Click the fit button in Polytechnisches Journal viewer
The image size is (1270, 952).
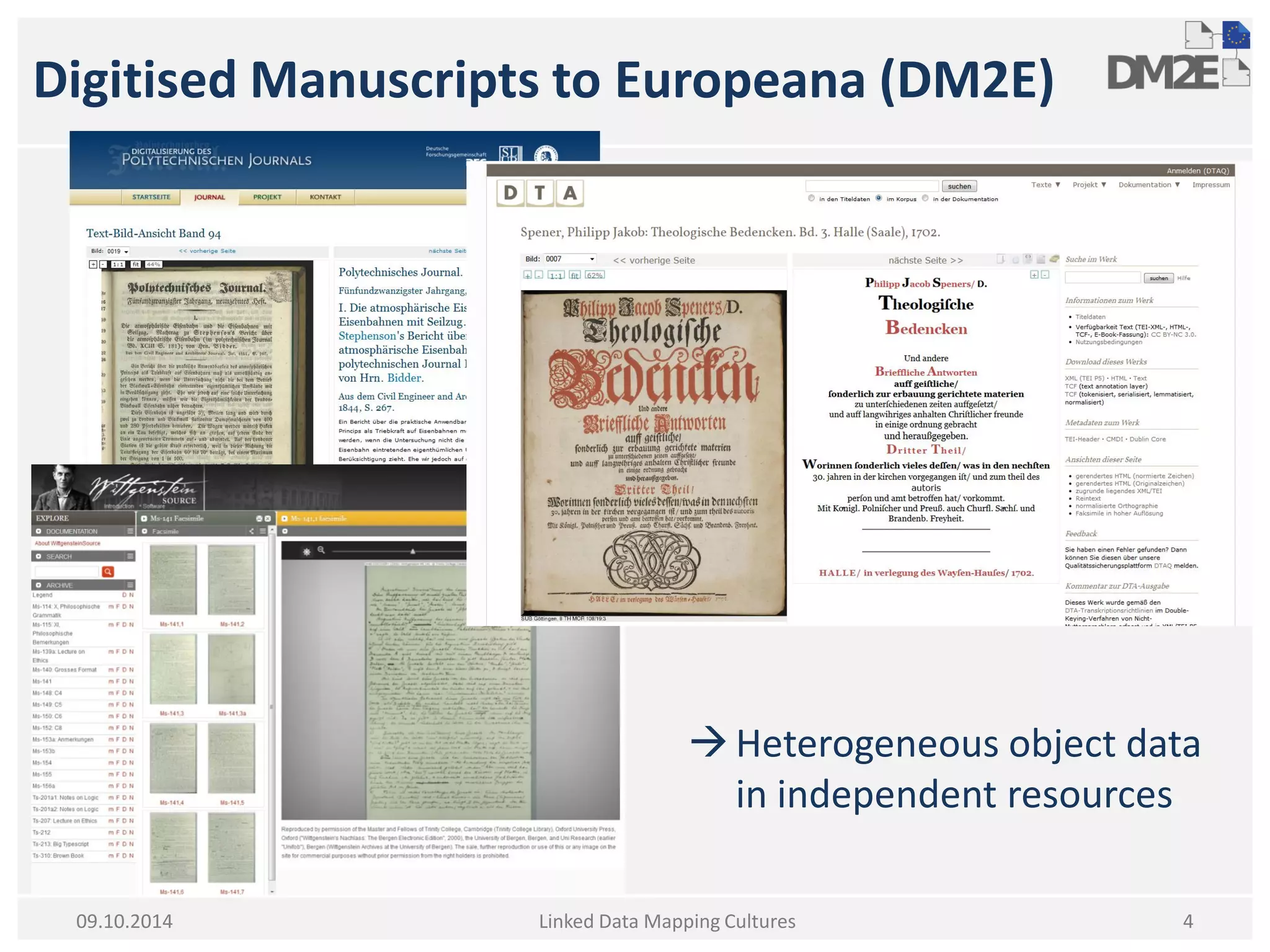tap(135, 264)
